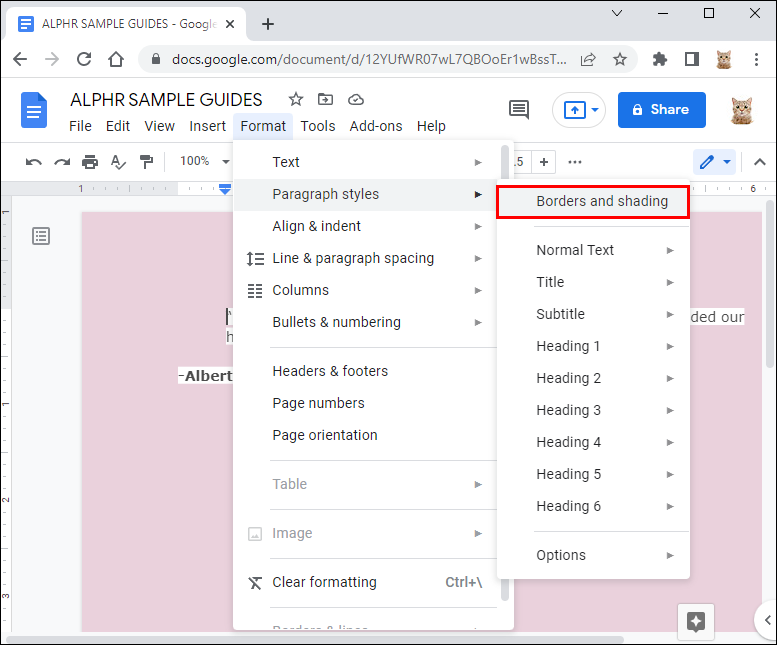This screenshot has height=645, width=777.
Task: Click the redo icon
Action: [62, 162]
